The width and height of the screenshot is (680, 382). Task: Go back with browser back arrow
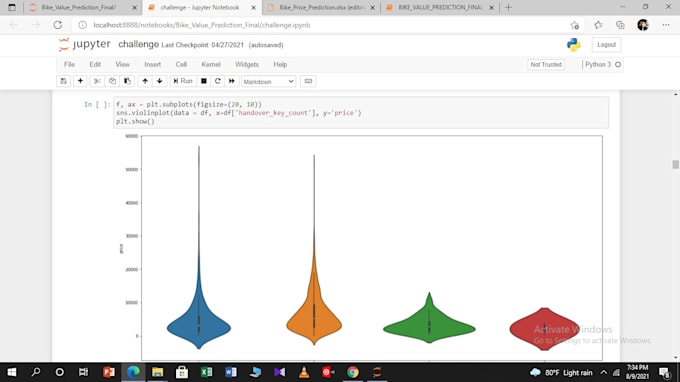[14, 25]
